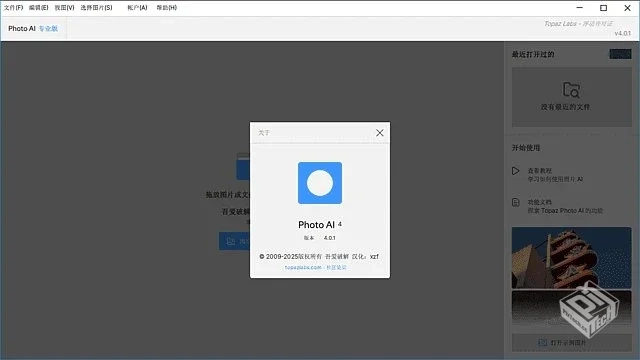Open the 帐户(A) menu
Image resolution: width=640 pixels, height=360 pixels.
[137, 7]
